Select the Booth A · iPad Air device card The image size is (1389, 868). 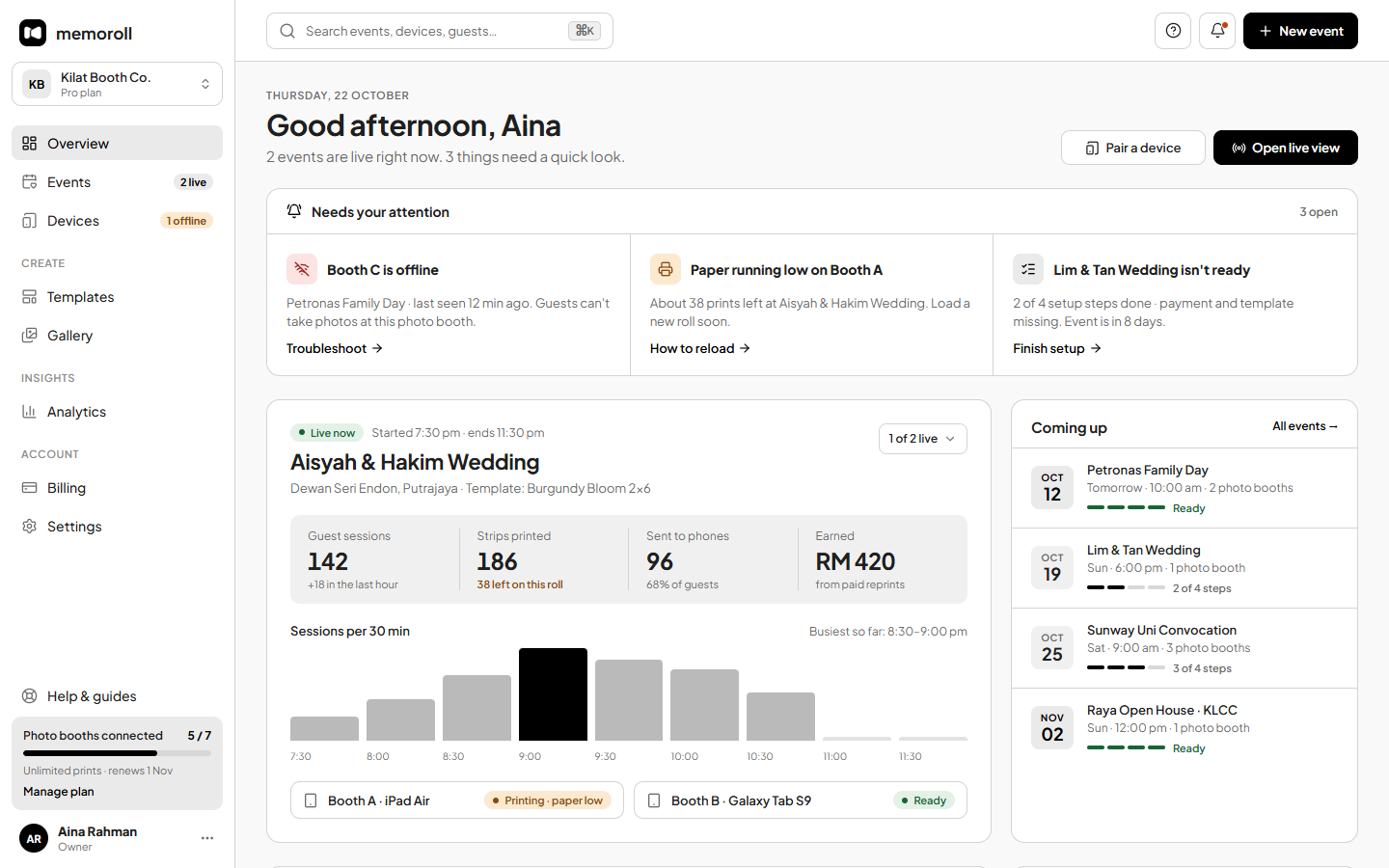click(x=457, y=800)
